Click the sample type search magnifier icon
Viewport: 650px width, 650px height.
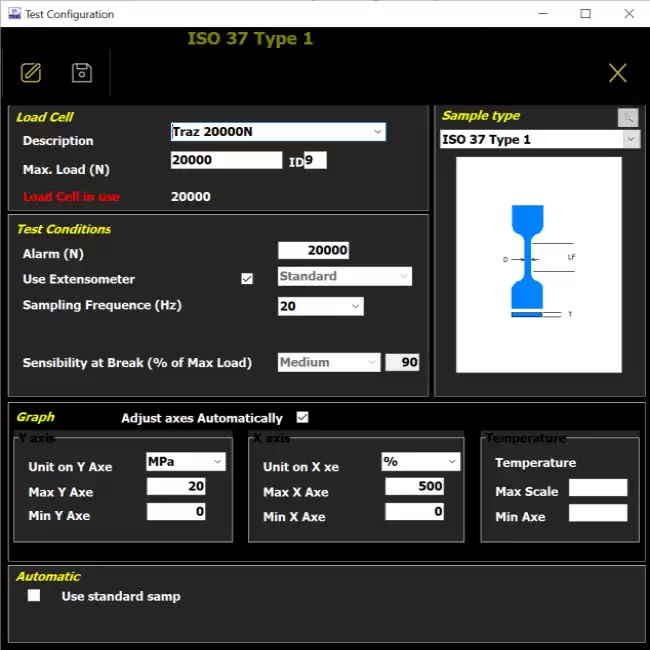click(x=627, y=117)
